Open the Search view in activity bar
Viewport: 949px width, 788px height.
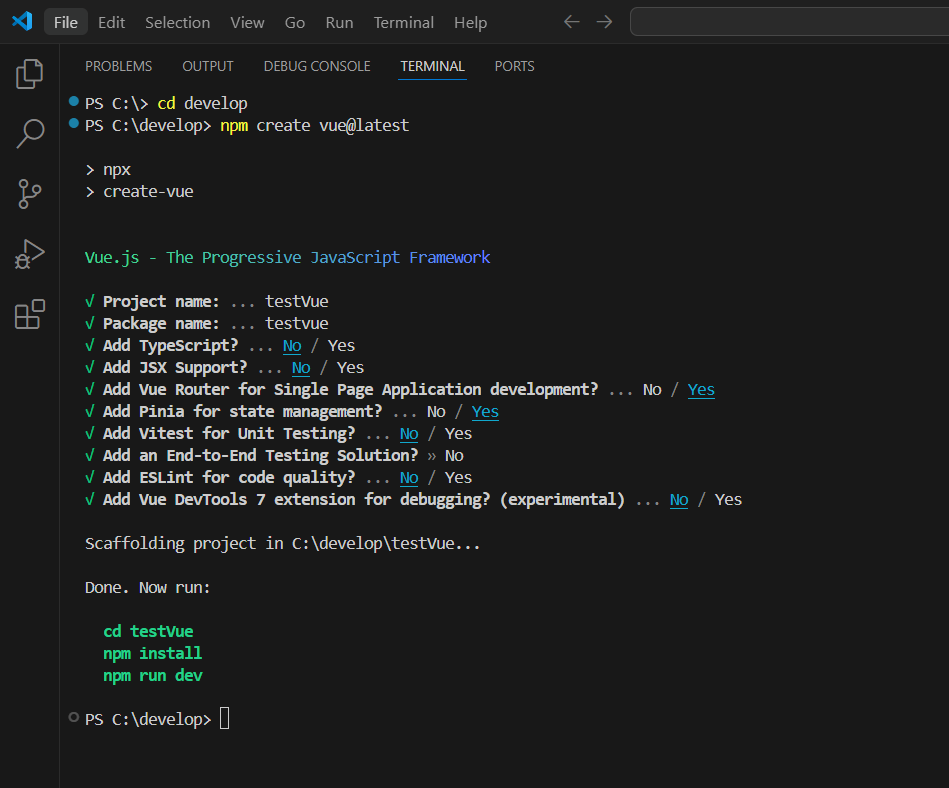[x=29, y=133]
